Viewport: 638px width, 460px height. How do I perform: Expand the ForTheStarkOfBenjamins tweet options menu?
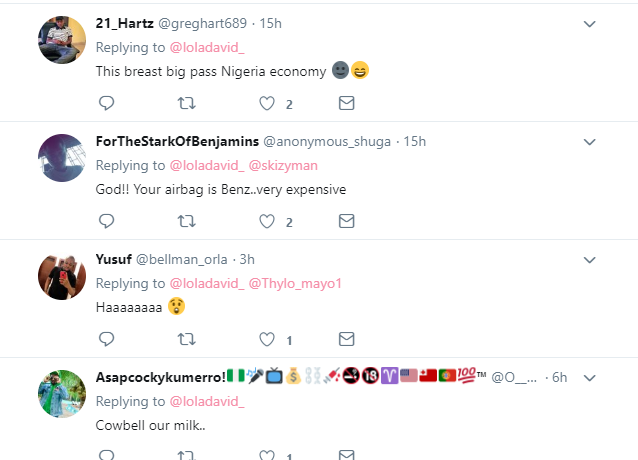(590, 141)
